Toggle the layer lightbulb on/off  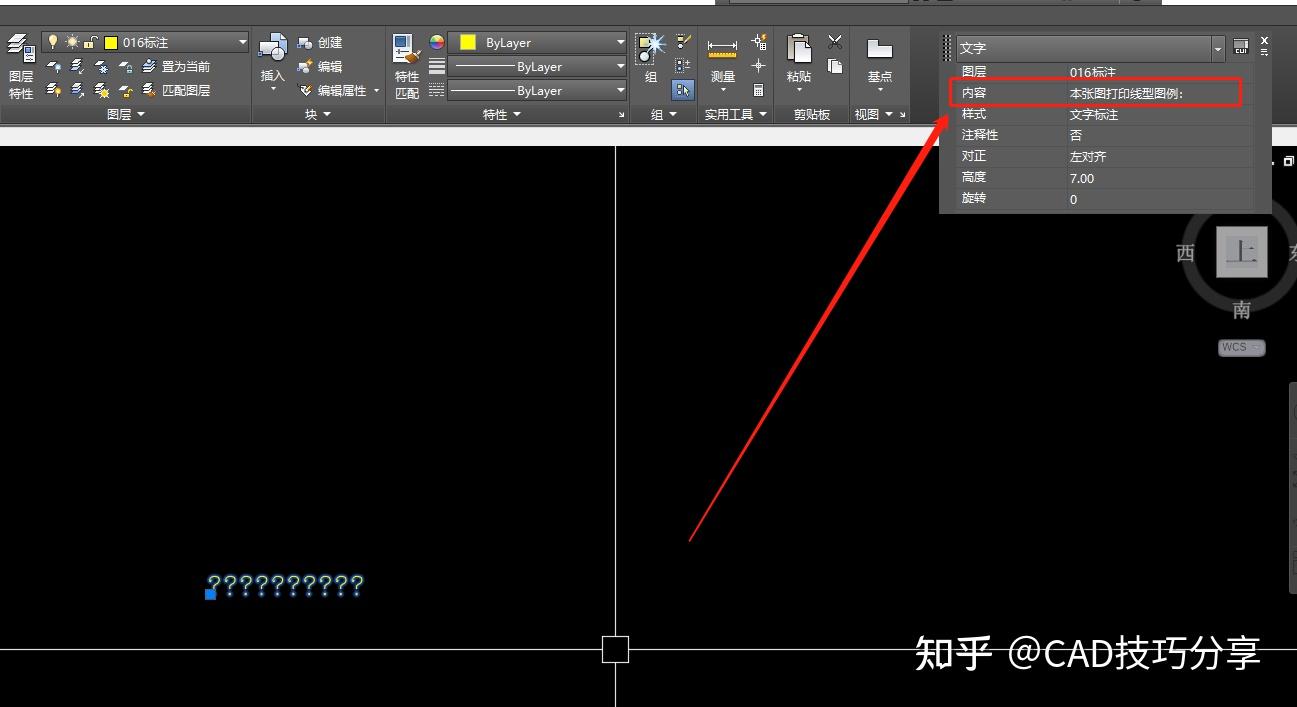pyautogui.click(x=52, y=42)
